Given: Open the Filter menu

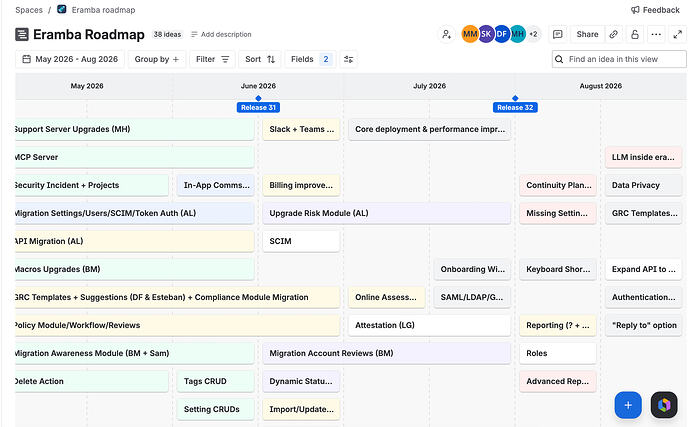Looking at the screenshot, I should [x=213, y=59].
